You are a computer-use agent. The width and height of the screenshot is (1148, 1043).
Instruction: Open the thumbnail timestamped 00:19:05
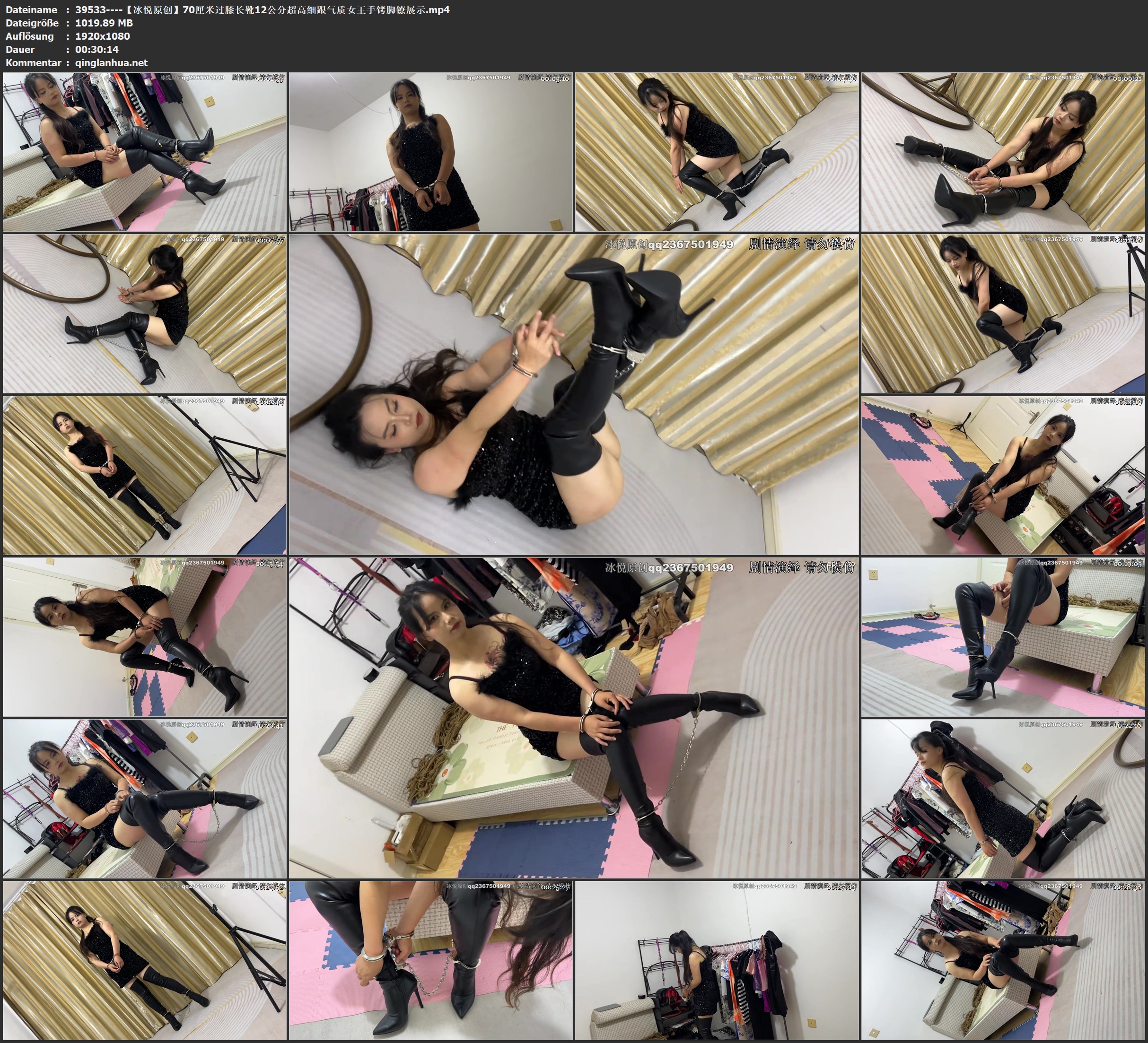pos(1002,636)
